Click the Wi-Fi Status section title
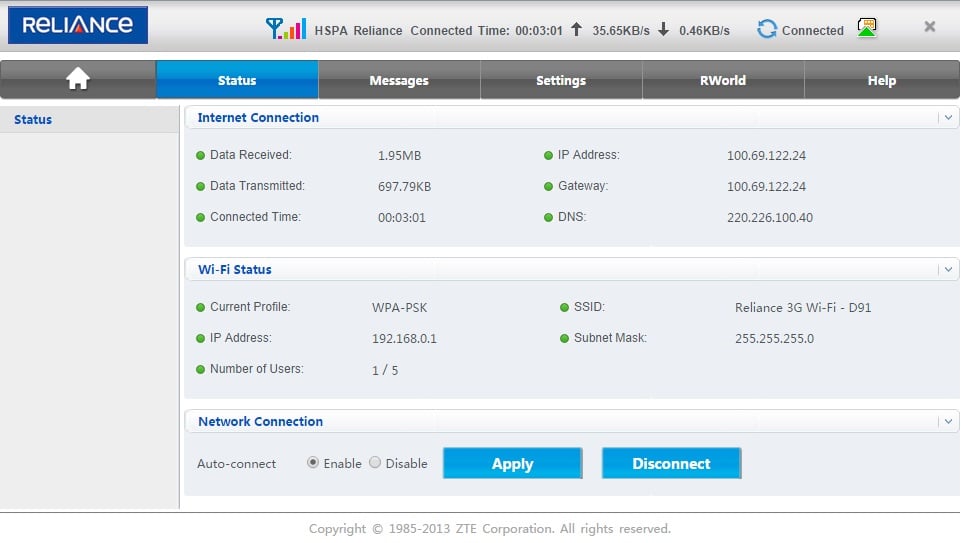Image resolution: width=961 pixels, height=543 pixels. (235, 270)
